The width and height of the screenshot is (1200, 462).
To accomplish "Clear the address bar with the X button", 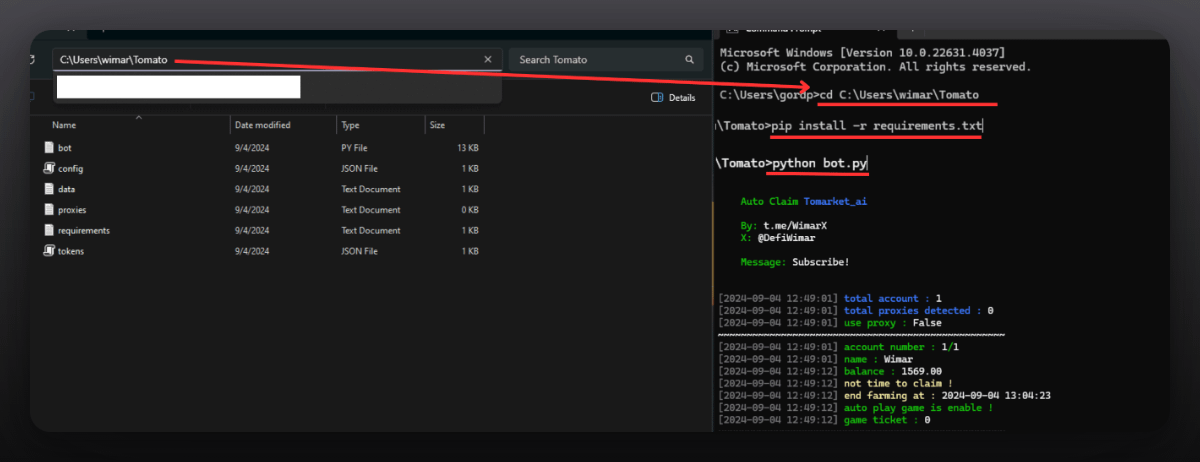I will tap(488, 60).
